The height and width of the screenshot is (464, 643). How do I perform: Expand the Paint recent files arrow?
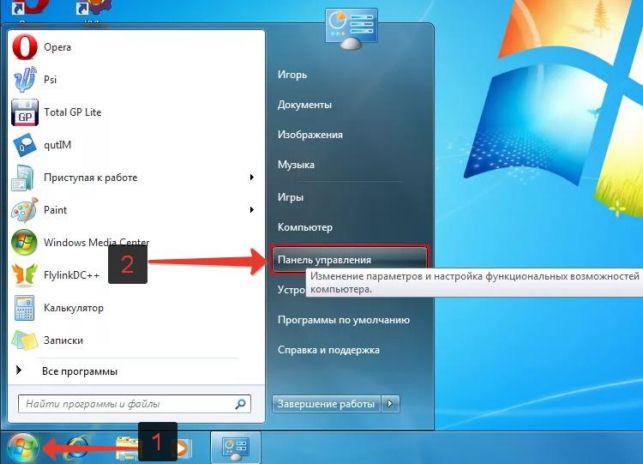coord(251,210)
